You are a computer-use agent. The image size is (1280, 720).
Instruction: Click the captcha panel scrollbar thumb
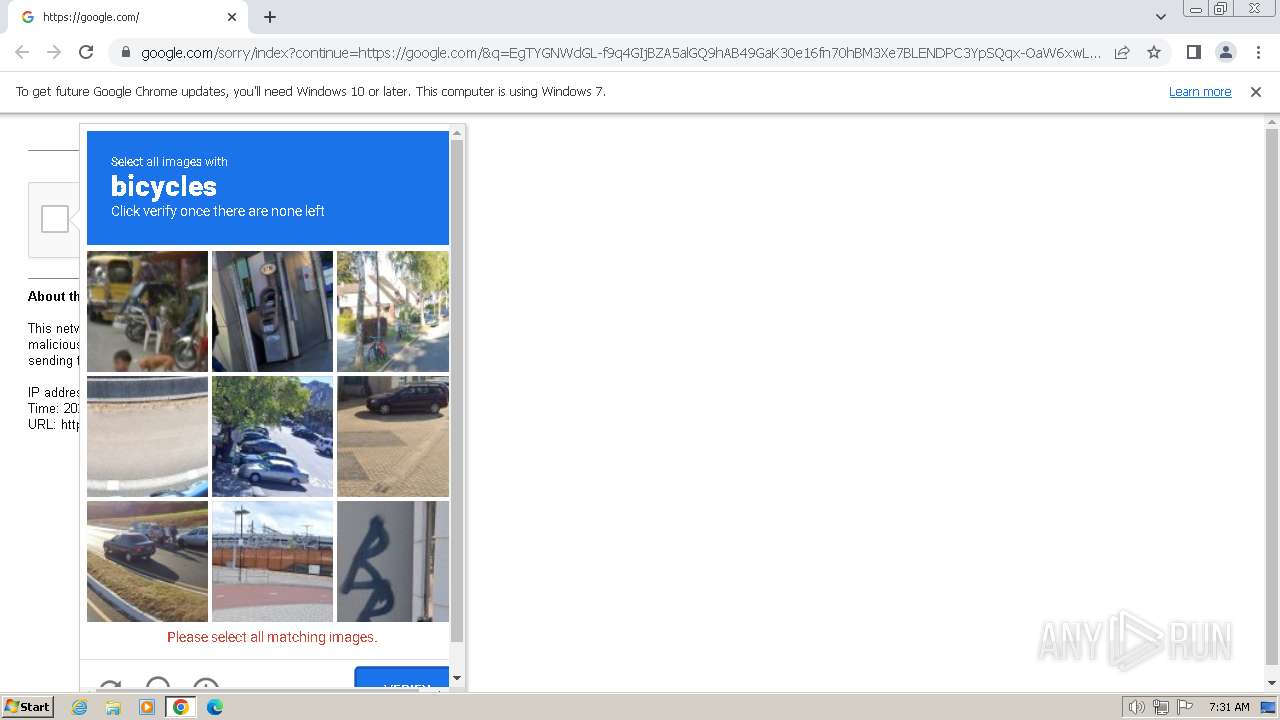[x=457, y=390]
